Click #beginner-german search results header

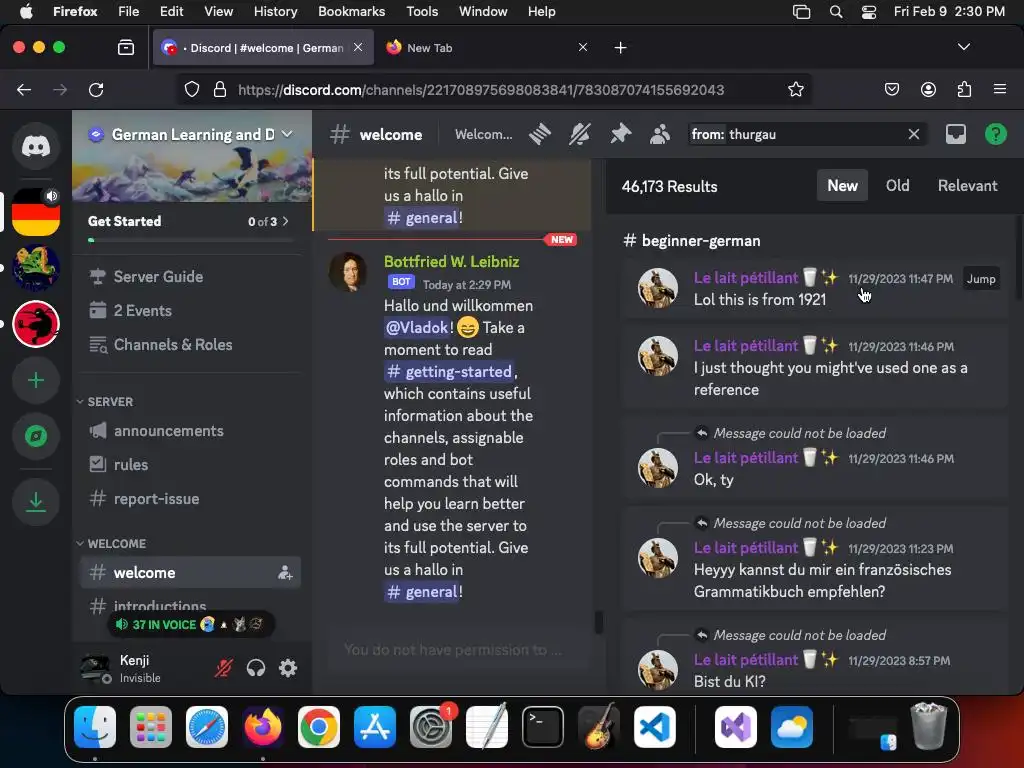[692, 240]
